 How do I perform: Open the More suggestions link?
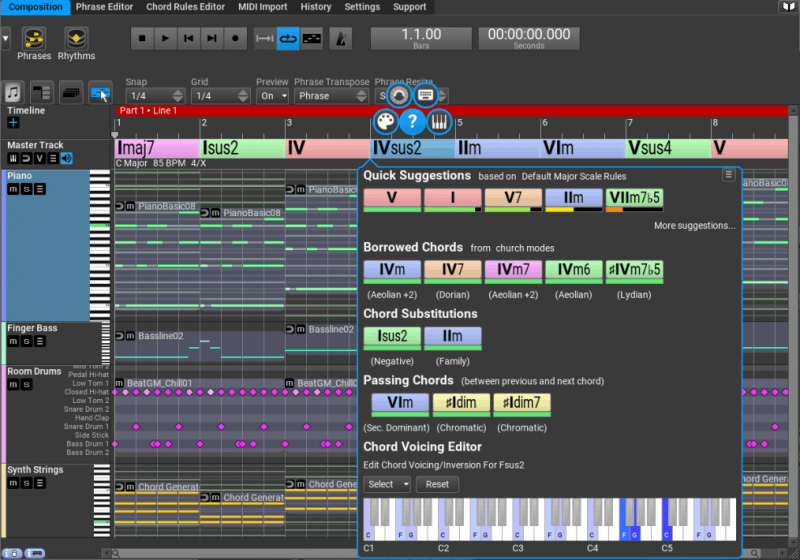[x=694, y=226]
